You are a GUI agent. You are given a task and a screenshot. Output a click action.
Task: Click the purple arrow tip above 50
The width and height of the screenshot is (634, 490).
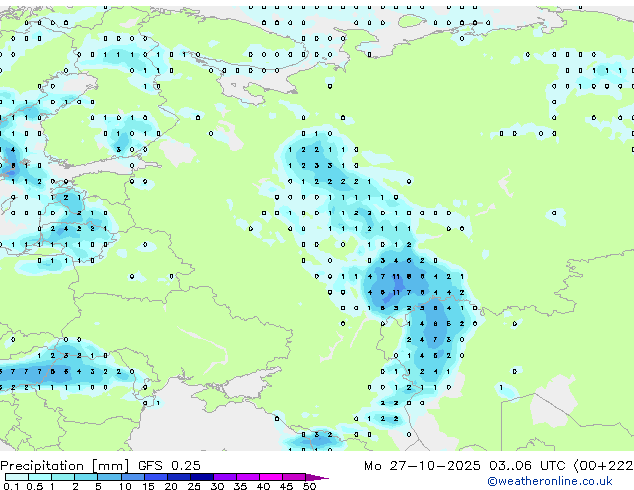pos(317,477)
